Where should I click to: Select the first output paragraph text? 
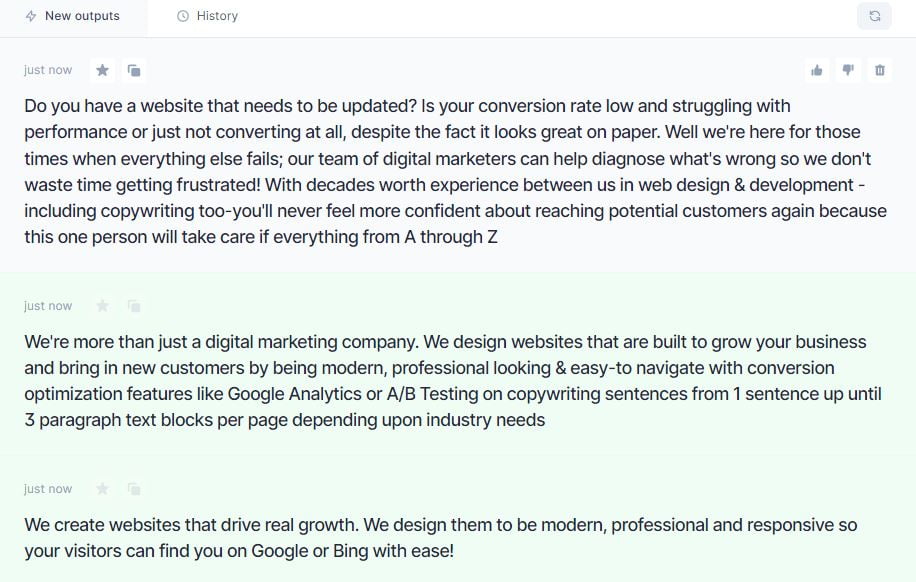click(x=456, y=171)
